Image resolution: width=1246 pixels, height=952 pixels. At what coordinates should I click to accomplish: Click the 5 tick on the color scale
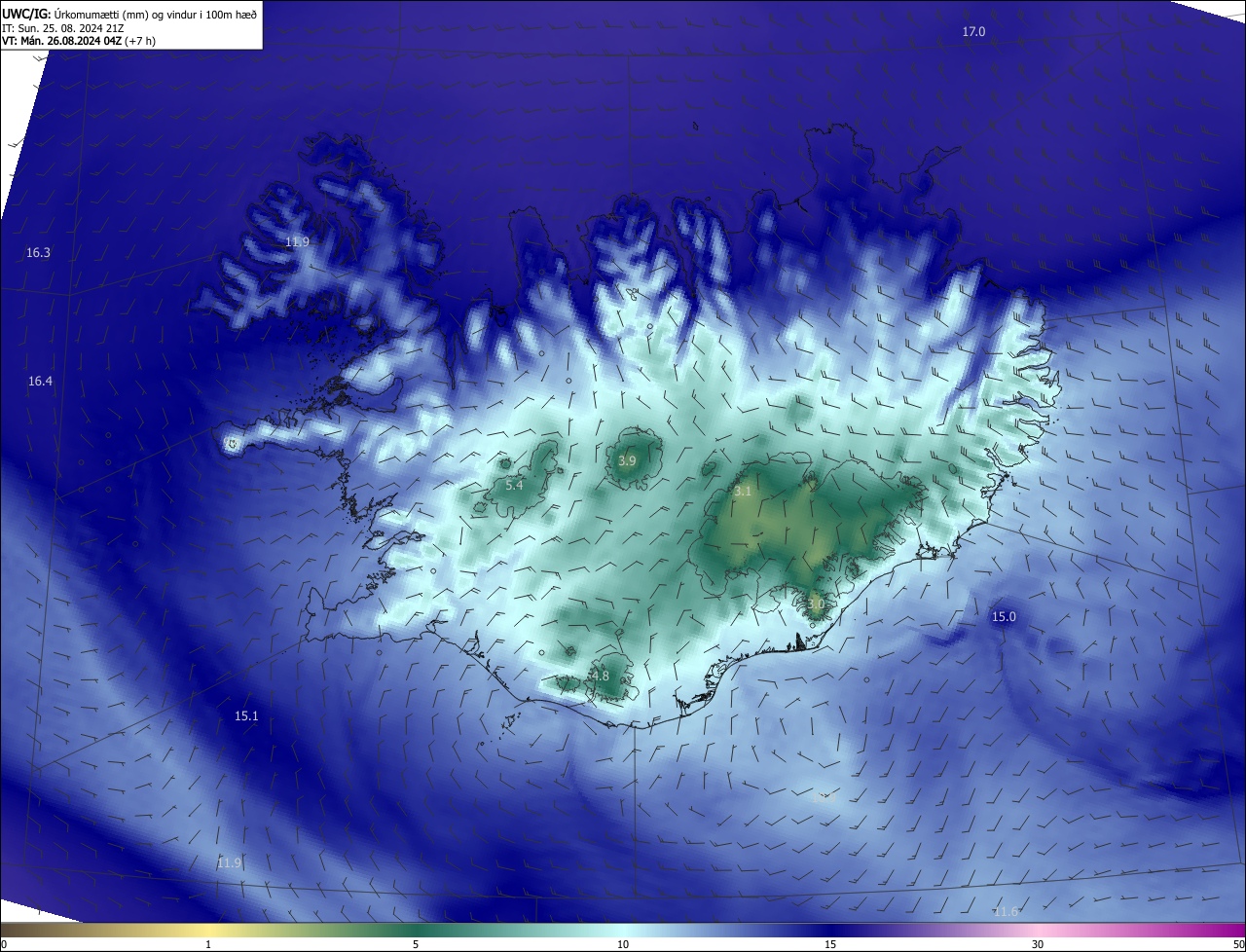click(x=416, y=945)
